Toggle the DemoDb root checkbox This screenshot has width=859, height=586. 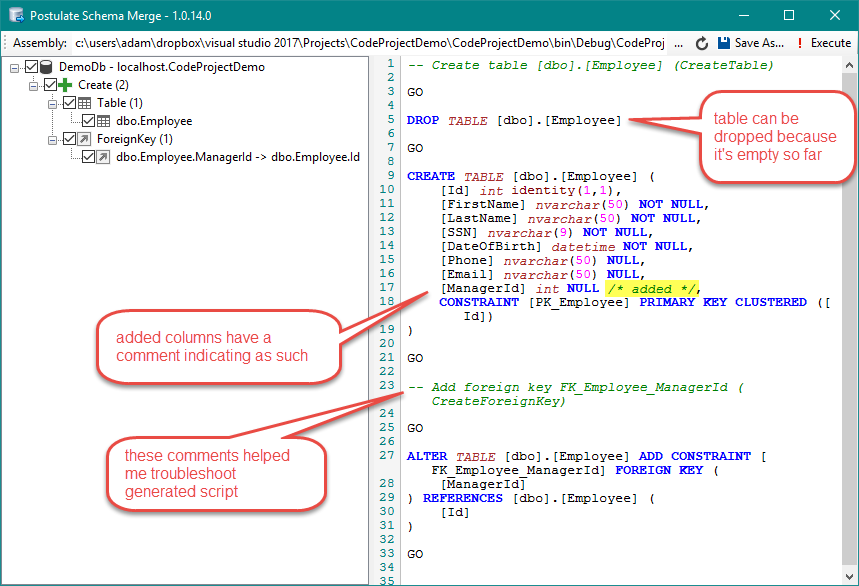[x=31, y=67]
